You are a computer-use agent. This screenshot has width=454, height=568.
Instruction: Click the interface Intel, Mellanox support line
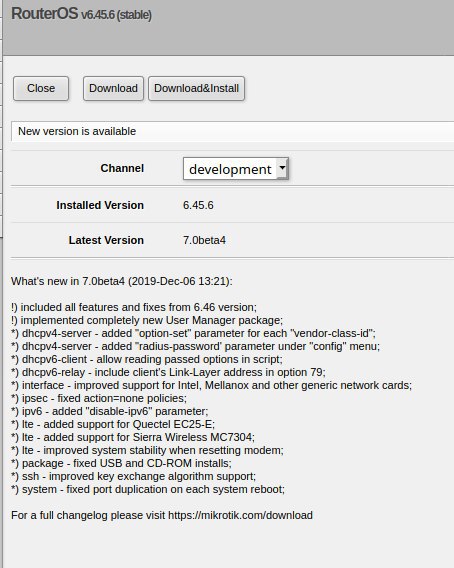(212, 385)
